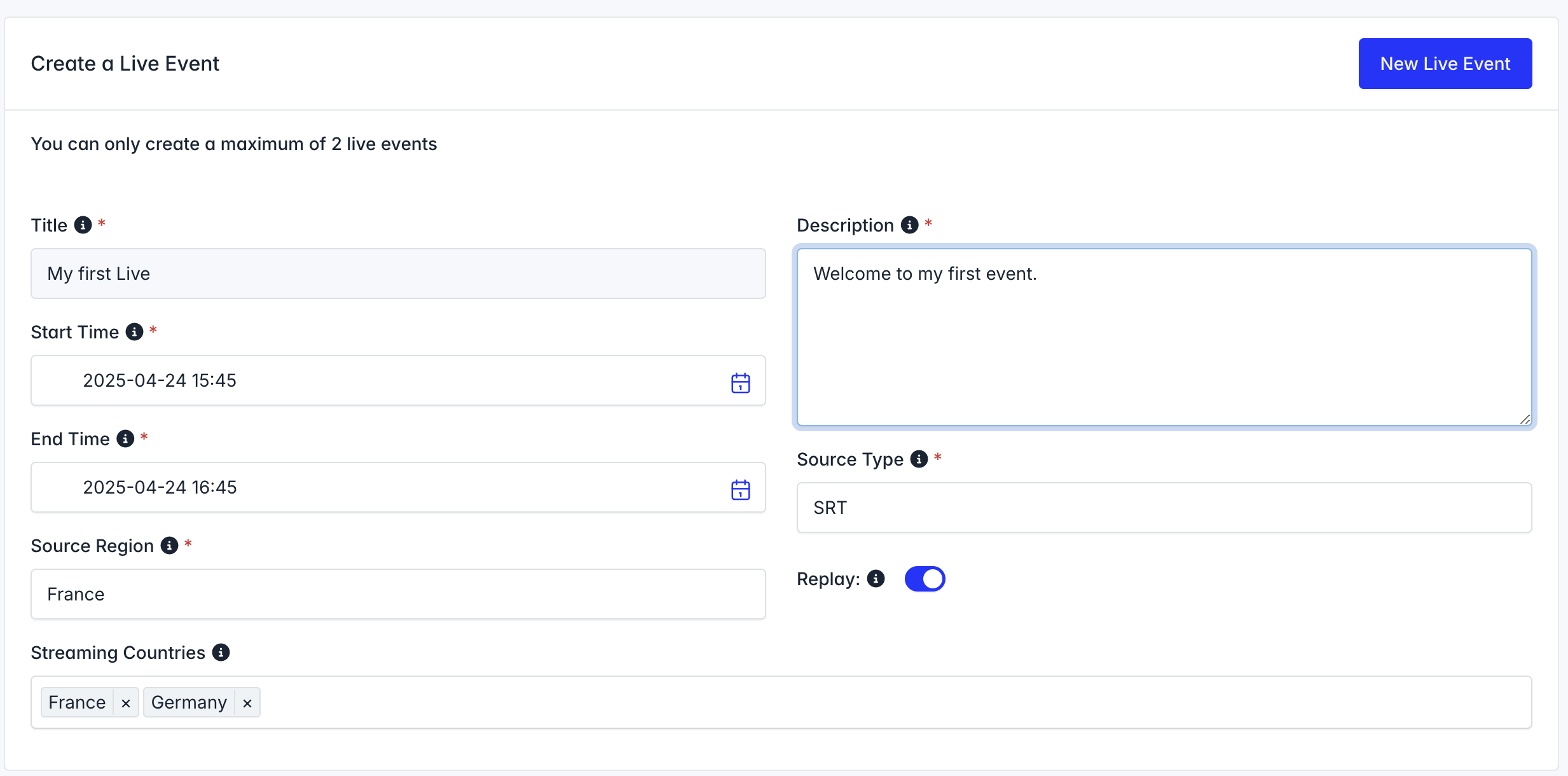Click the Title info icon
1568x776 pixels.
pyautogui.click(x=83, y=225)
